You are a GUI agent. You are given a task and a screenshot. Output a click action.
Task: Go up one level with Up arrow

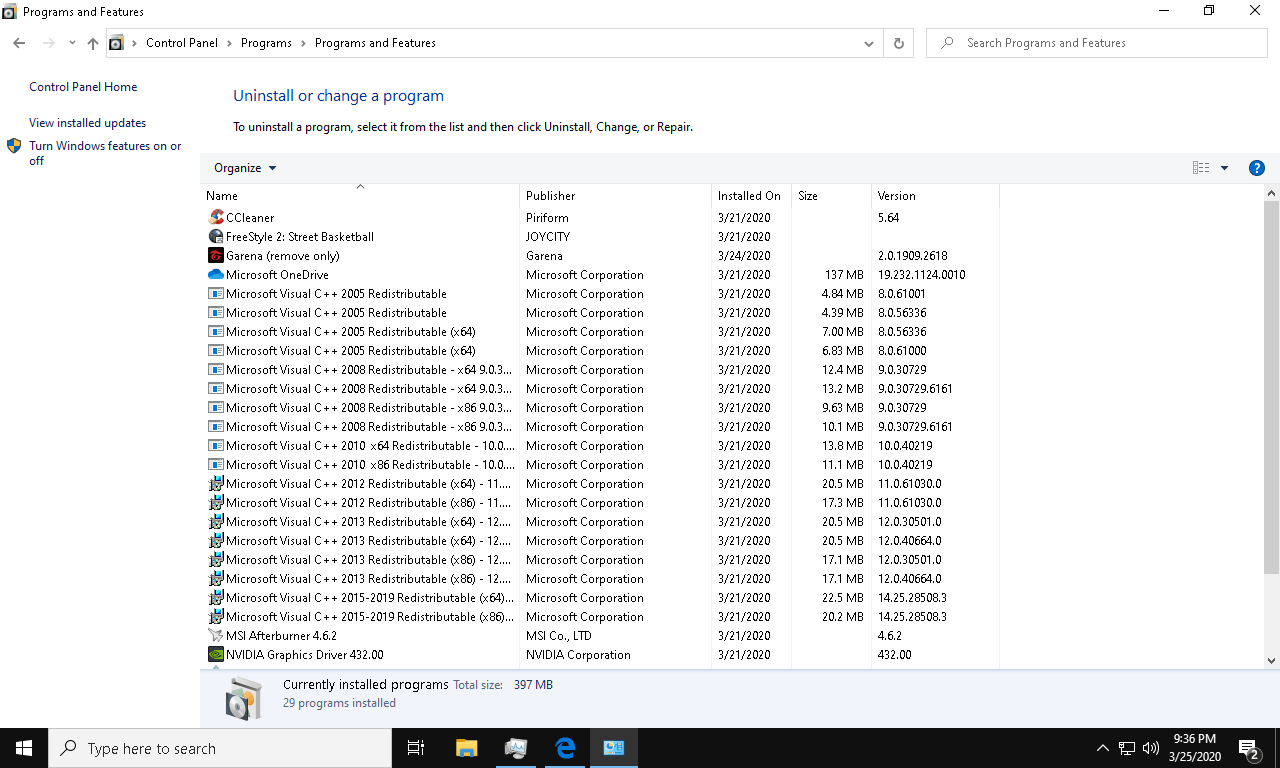pos(93,43)
